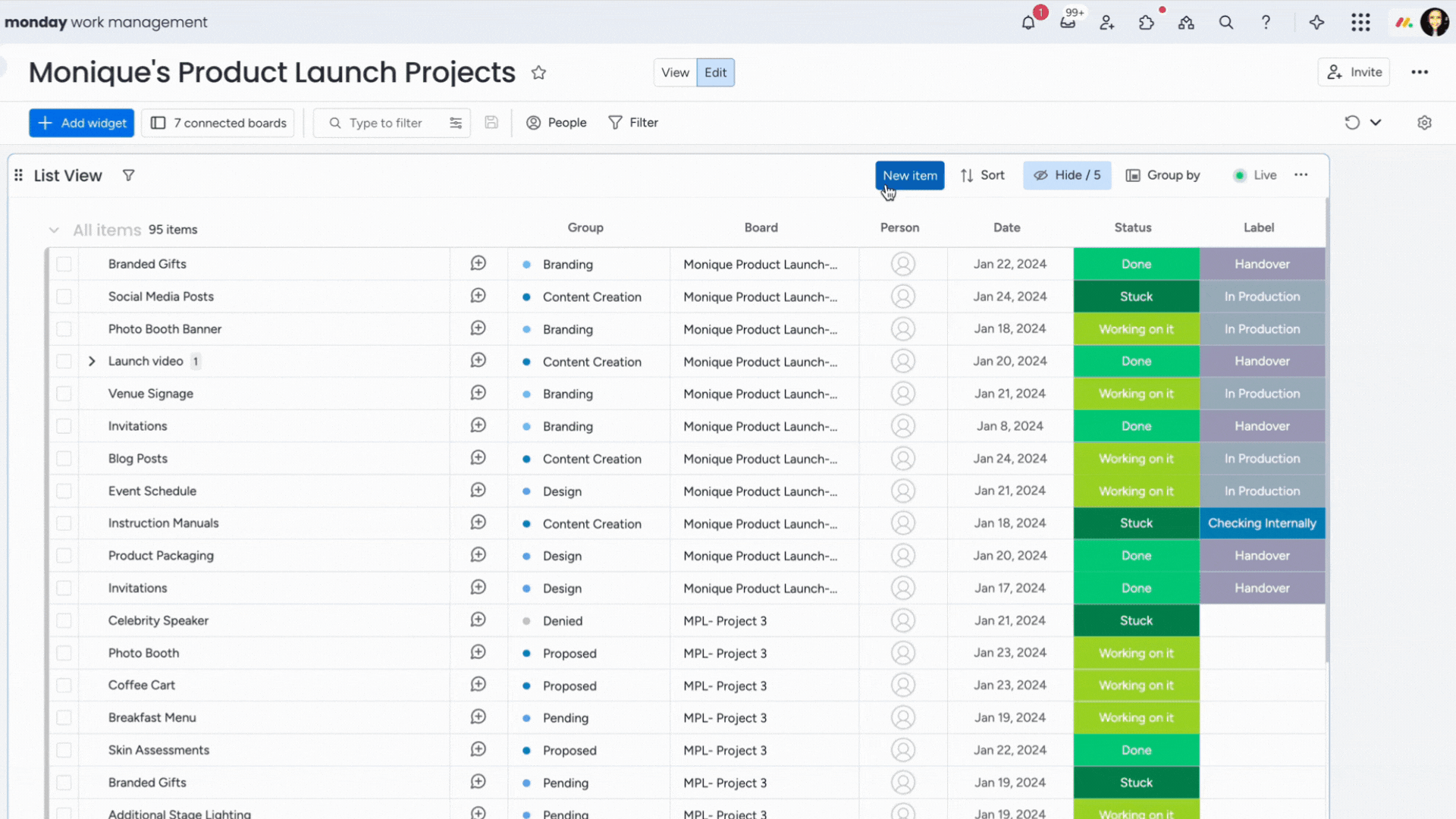Tick checkbox for Photo Booth Banner
The height and width of the screenshot is (819, 1456).
pyautogui.click(x=64, y=329)
